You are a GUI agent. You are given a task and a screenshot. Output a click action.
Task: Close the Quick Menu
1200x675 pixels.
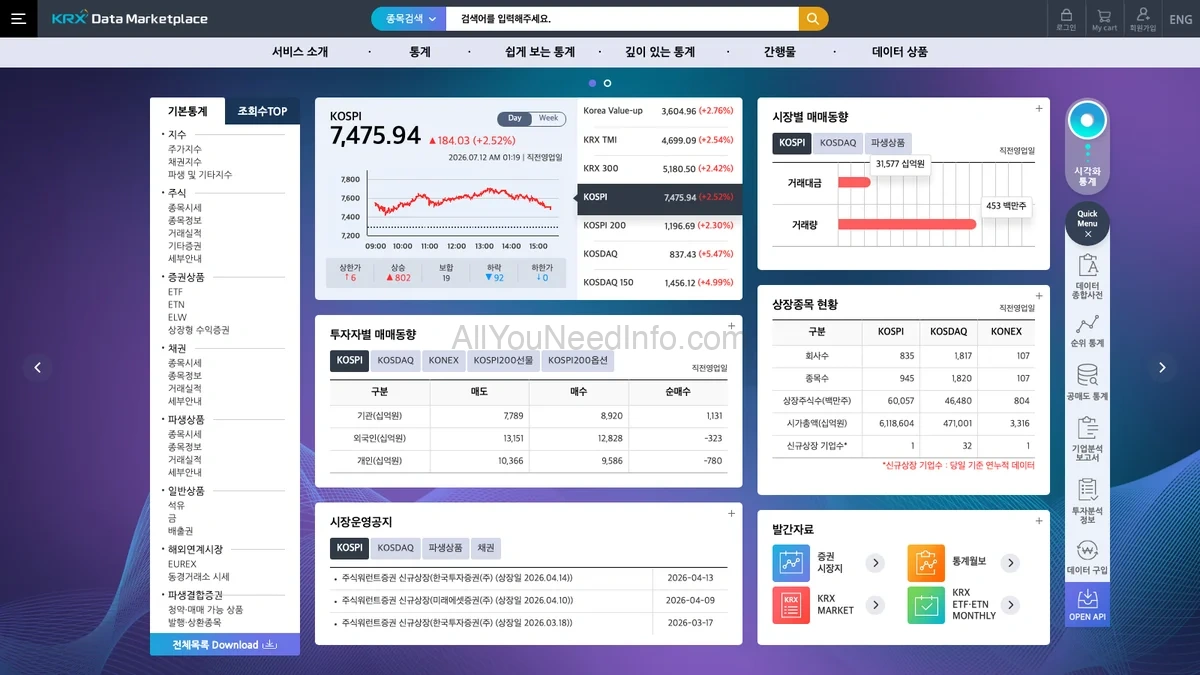click(1087, 234)
